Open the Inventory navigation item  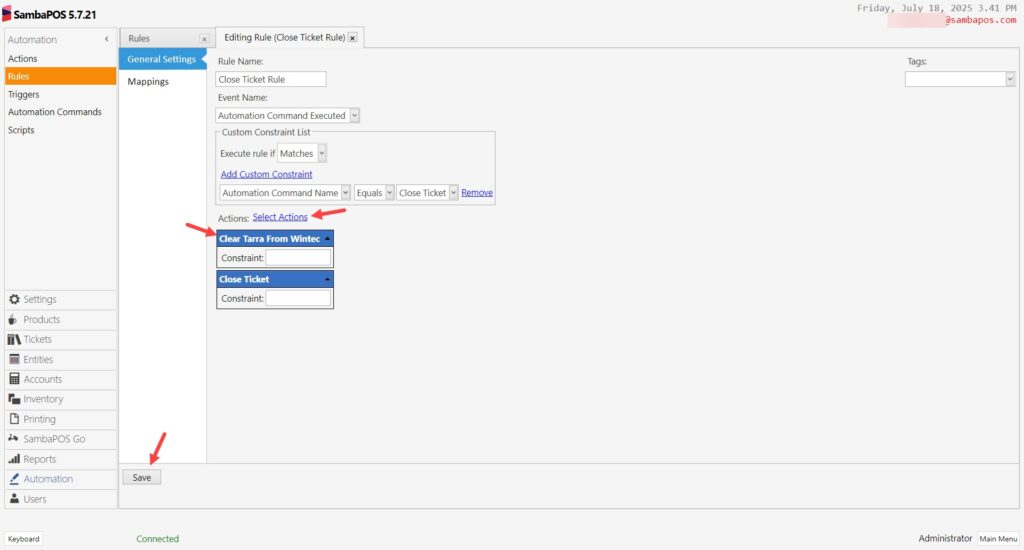61,399
